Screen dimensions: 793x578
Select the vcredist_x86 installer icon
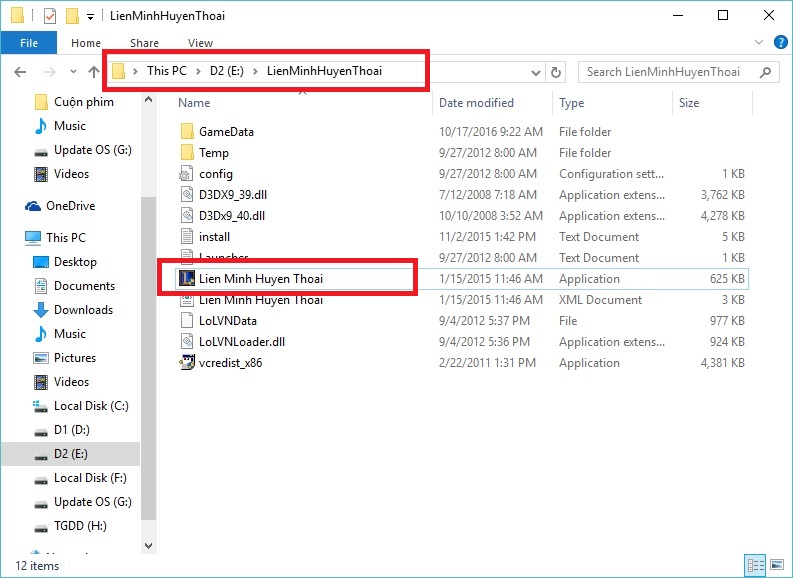[187, 362]
